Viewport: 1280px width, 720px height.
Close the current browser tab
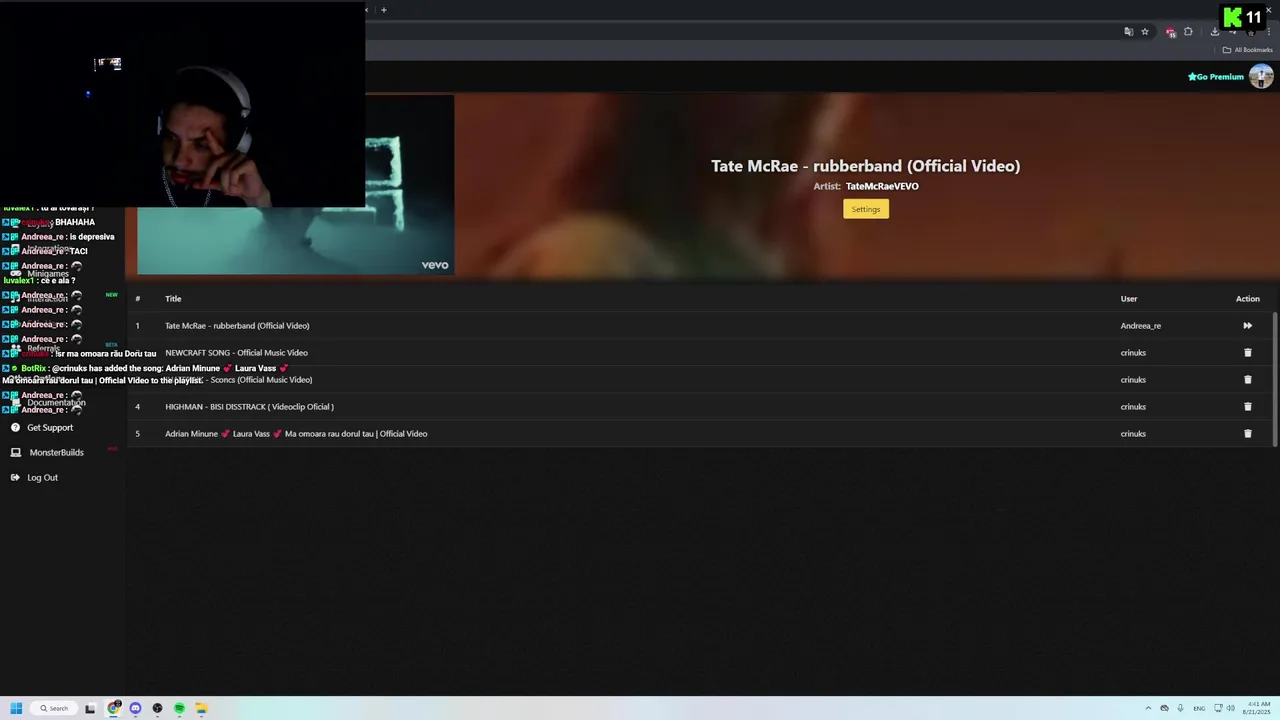pyautogui.click(x=366, y=10)
